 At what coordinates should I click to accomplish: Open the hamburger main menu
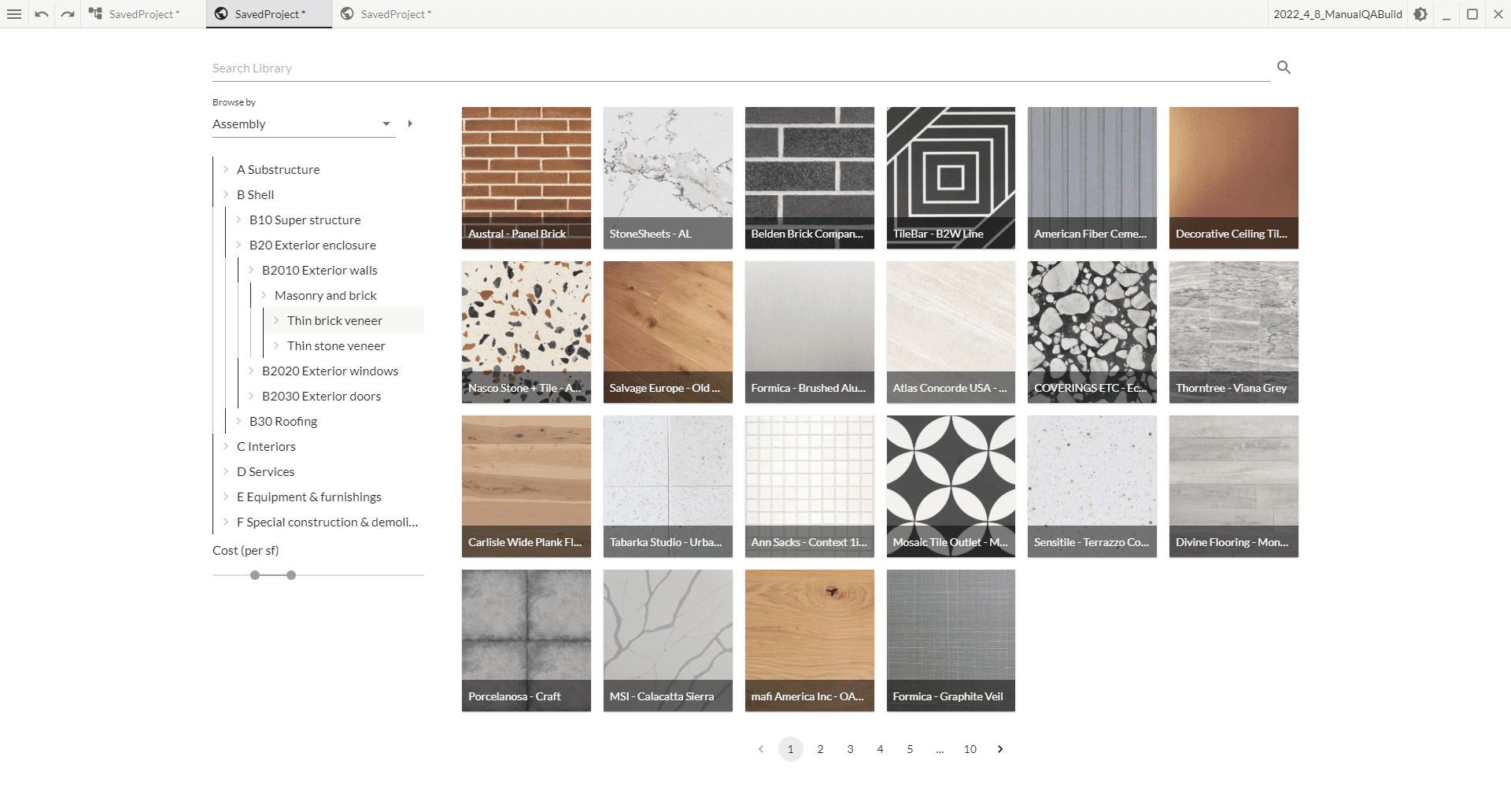point(14,14)
